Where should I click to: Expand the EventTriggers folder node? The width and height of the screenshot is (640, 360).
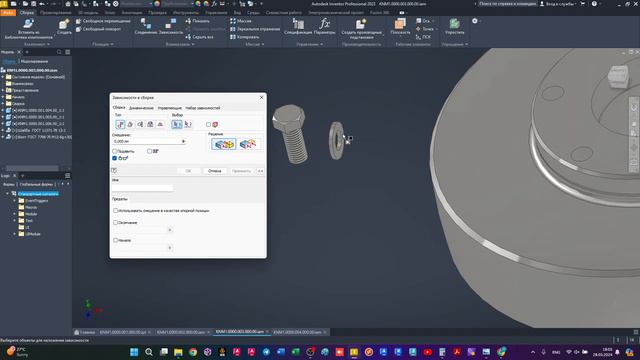pyautogui.click(x=15, y=200)
